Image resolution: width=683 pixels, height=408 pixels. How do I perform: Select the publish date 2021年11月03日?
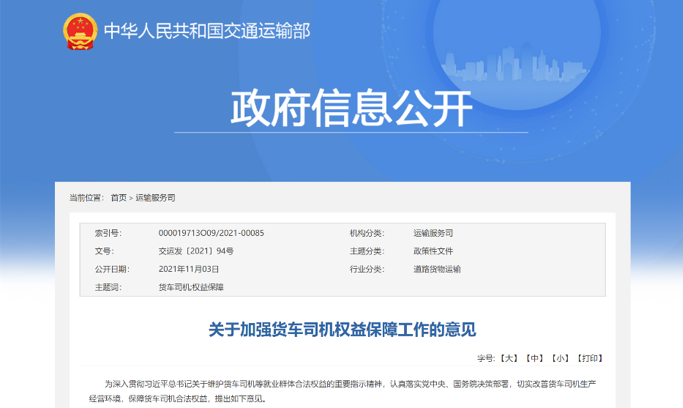coord(189,270)
